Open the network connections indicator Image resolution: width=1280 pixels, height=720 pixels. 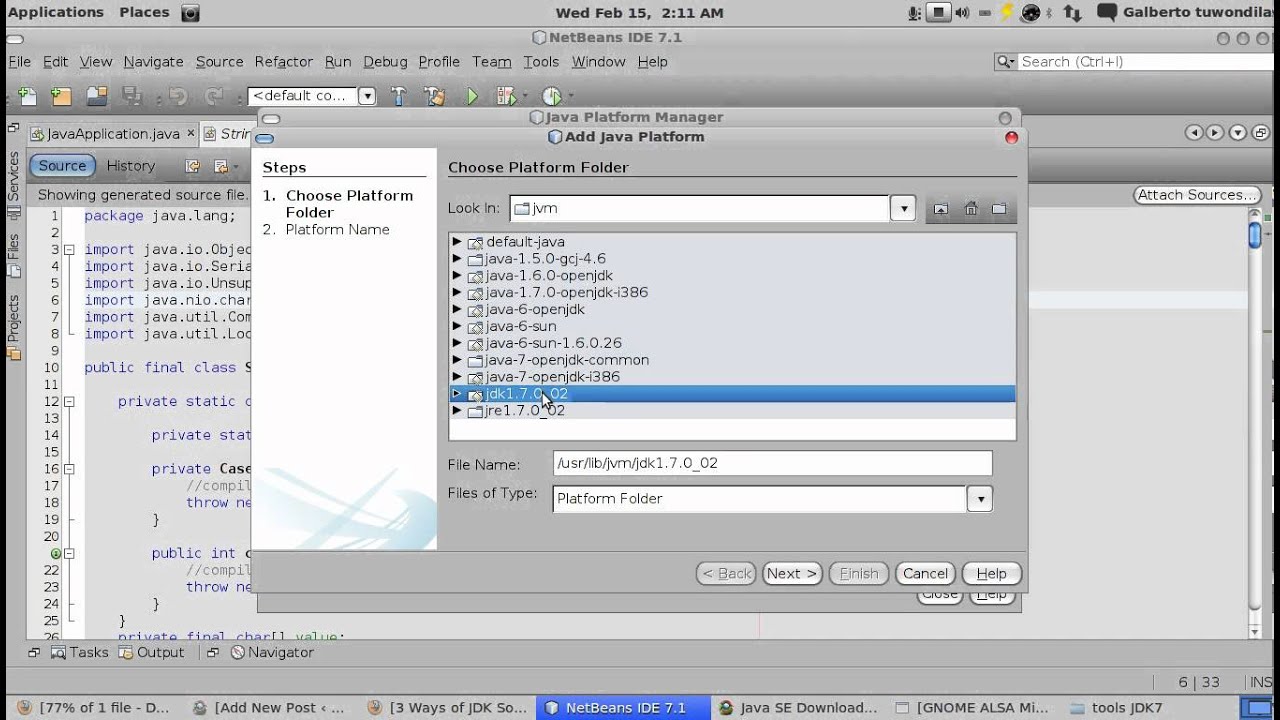(x=1072, y=13)
